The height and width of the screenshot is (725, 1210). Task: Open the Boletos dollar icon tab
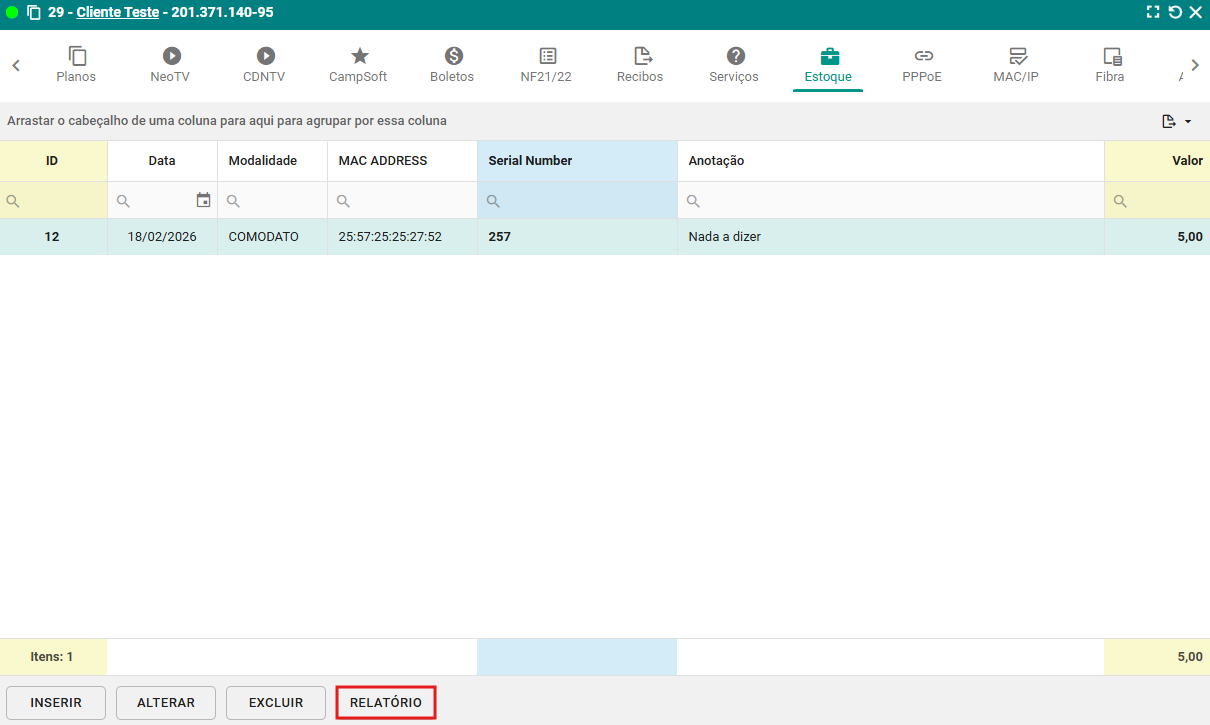click(452, 57)
